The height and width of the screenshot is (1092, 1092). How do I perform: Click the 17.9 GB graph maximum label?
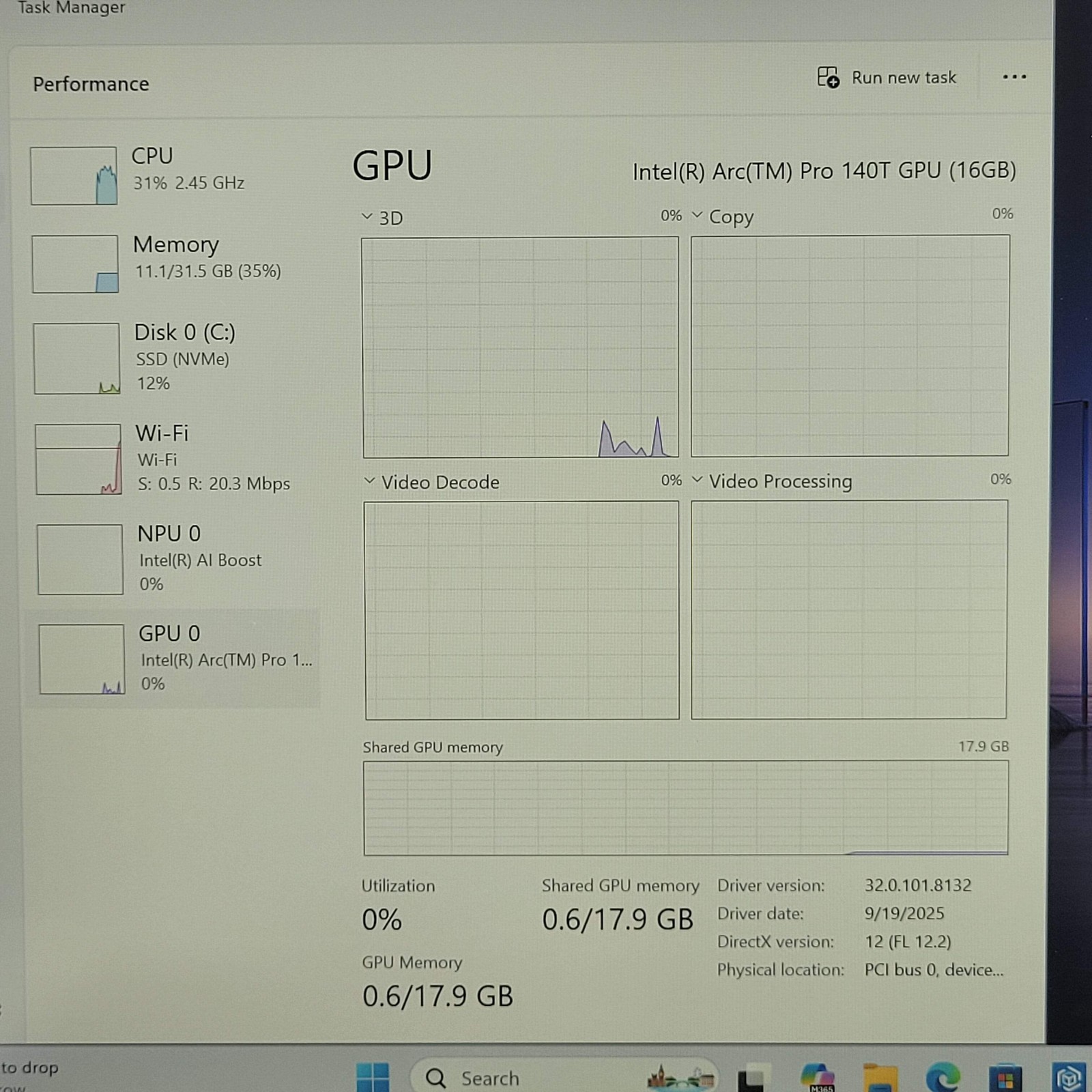click(983, 746)
